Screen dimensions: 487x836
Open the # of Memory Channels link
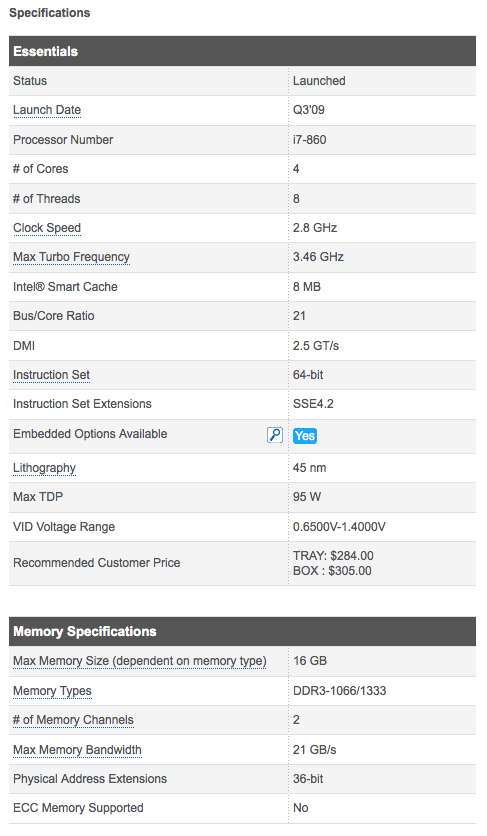pyautogui.click(x=73, y=720)
